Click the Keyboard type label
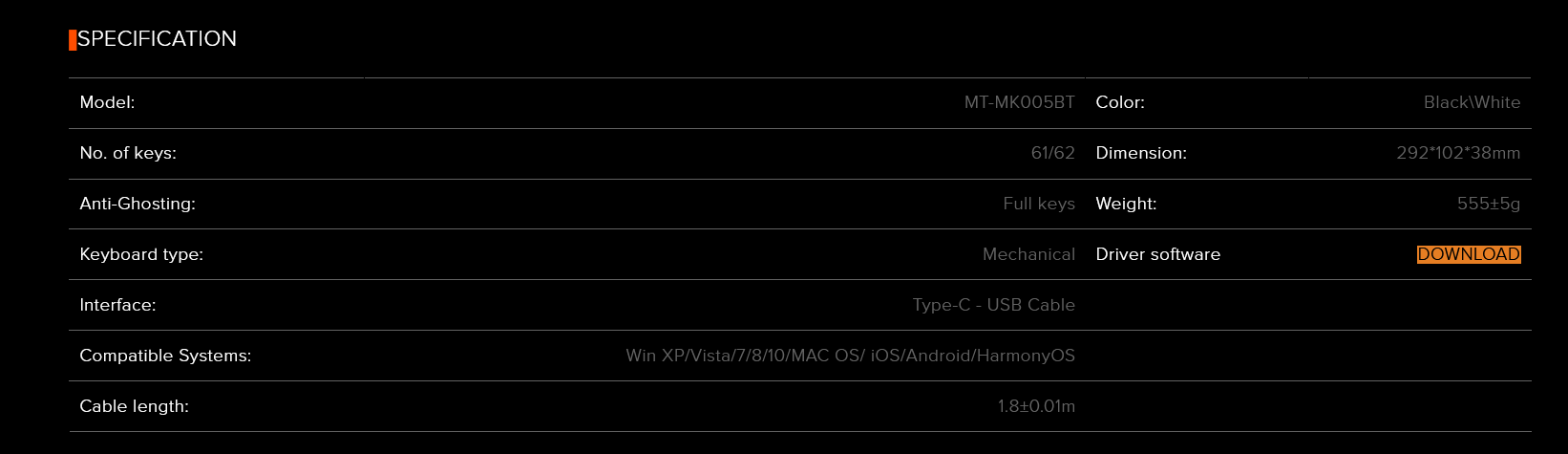The width and height of the screenshot is (1568, 454). coord(141,254)
